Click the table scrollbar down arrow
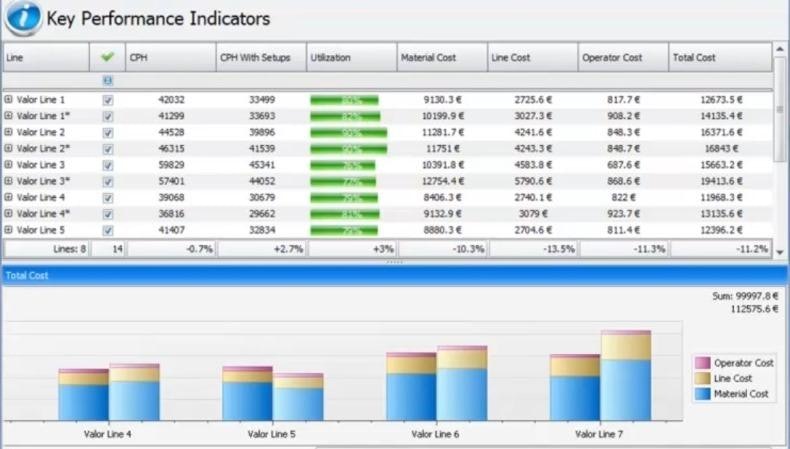Screen dimensions: 790x449 781,253
